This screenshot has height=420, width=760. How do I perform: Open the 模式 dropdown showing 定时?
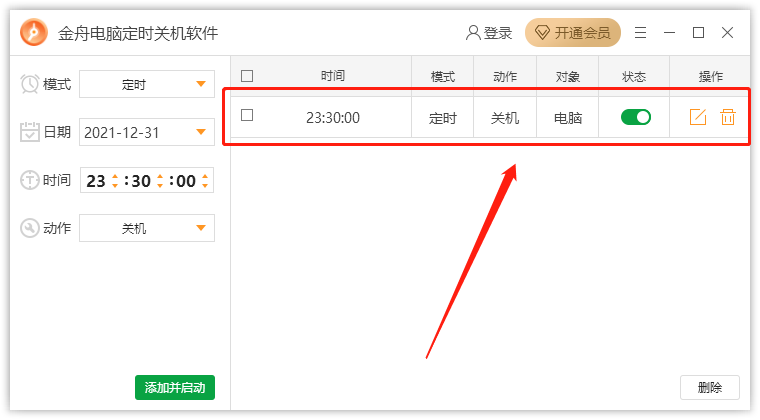tap(147, 84)
